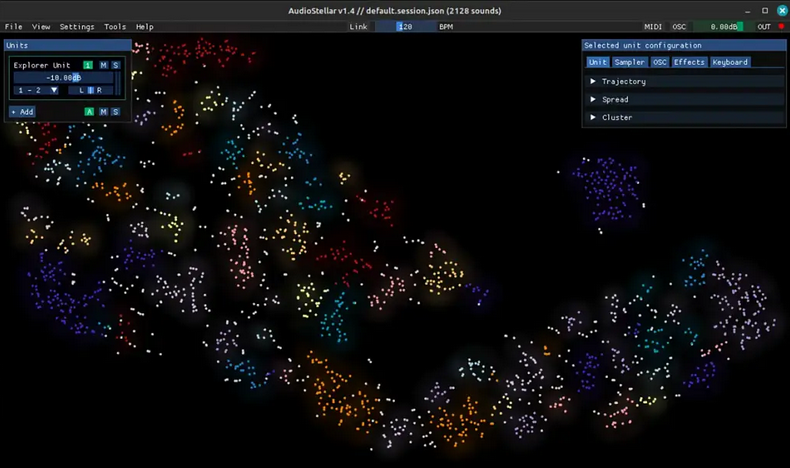Select the Explorer Unit name
790x468 pixels.
click(42, 65)
